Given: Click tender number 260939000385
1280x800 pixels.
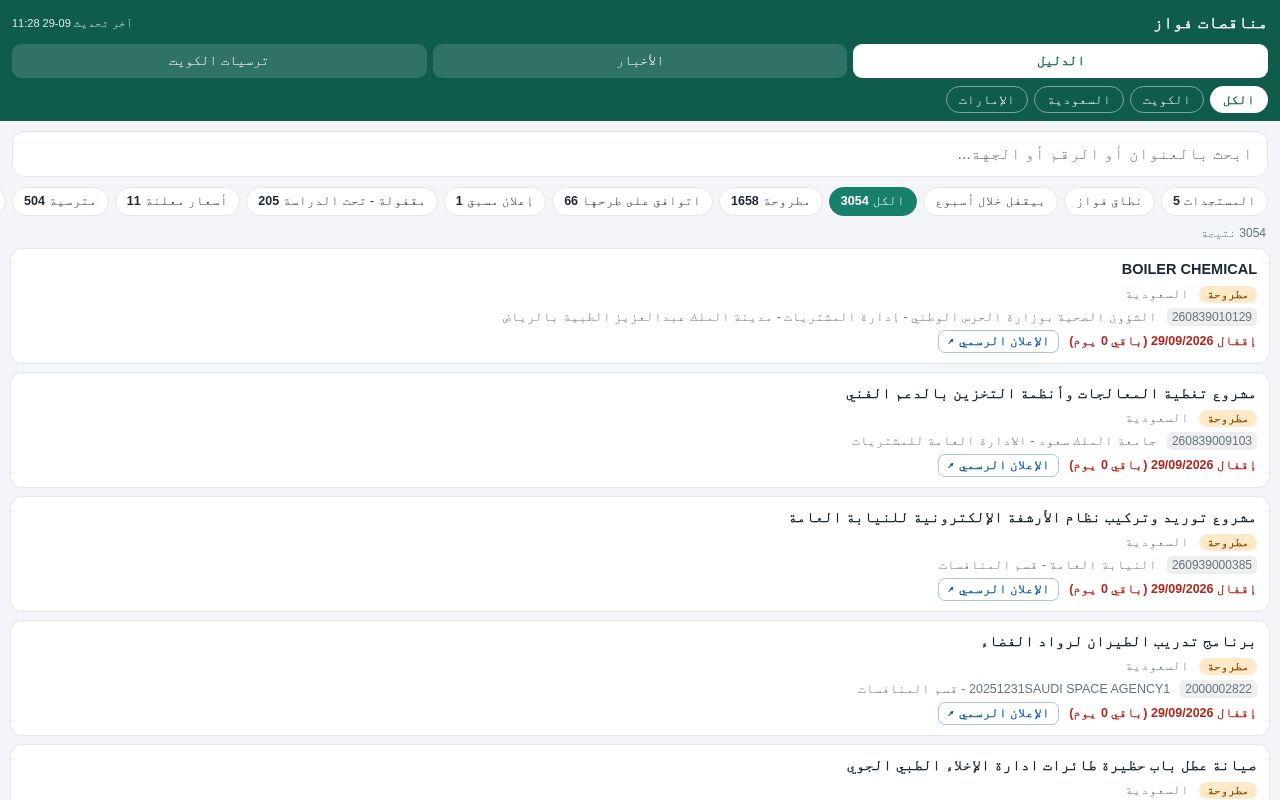Looking at the screenshot, I should point(1212,565).
